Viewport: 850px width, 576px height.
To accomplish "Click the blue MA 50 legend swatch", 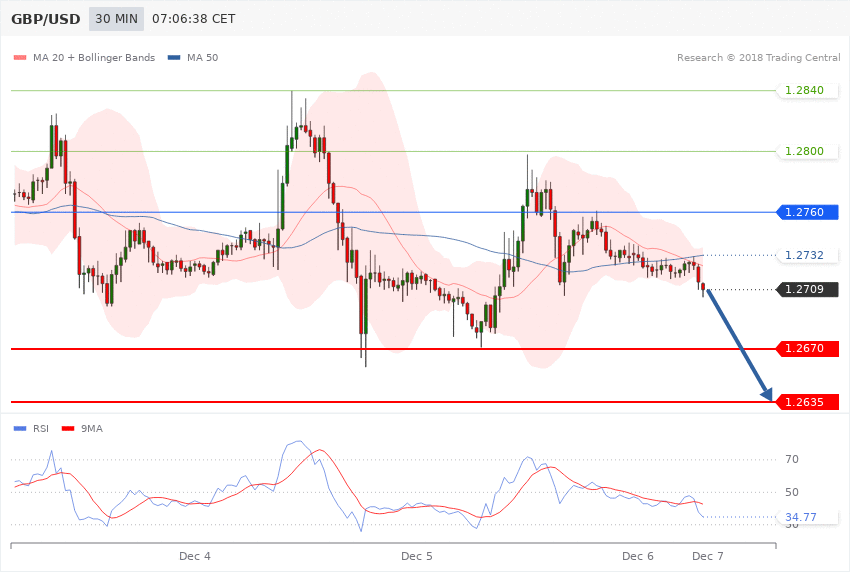I will click(174, 57).
